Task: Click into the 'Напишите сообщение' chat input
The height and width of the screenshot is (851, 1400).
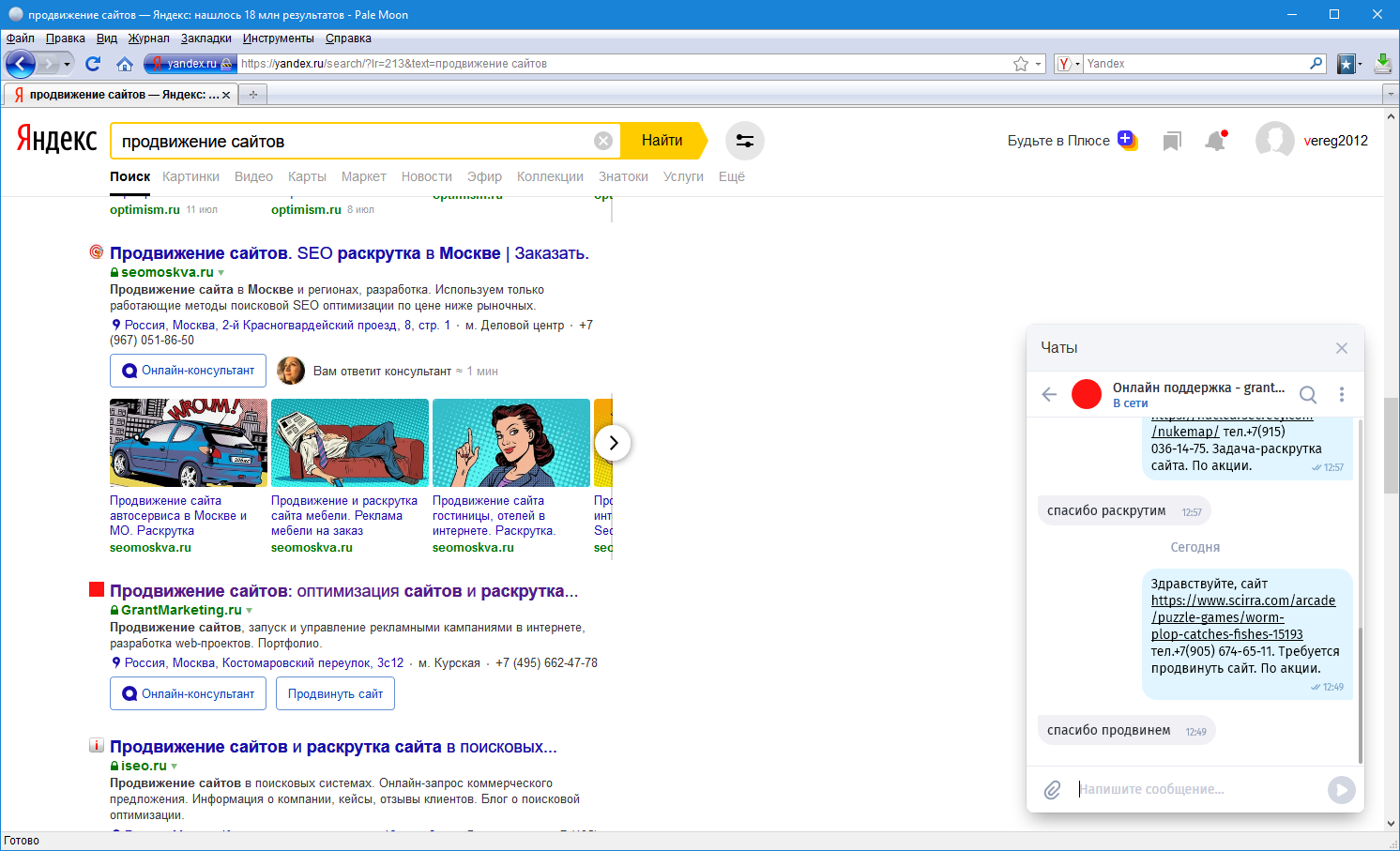Action: tap(1197, 790)
